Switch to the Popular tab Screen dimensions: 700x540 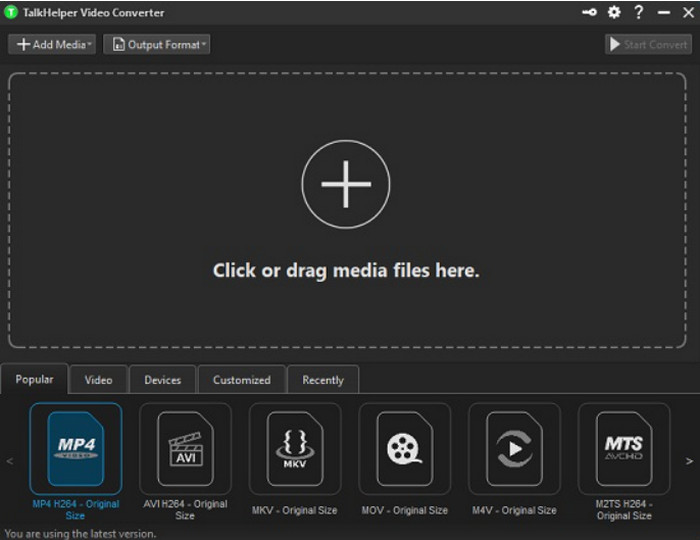34,379
